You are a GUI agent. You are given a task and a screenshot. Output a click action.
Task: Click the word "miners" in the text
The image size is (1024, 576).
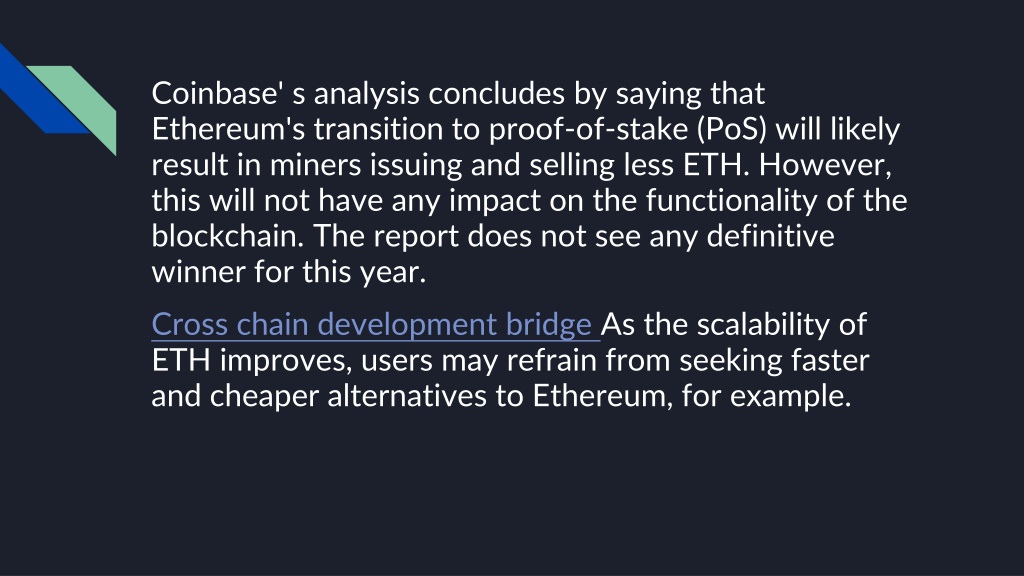click(x=315, y=165)
